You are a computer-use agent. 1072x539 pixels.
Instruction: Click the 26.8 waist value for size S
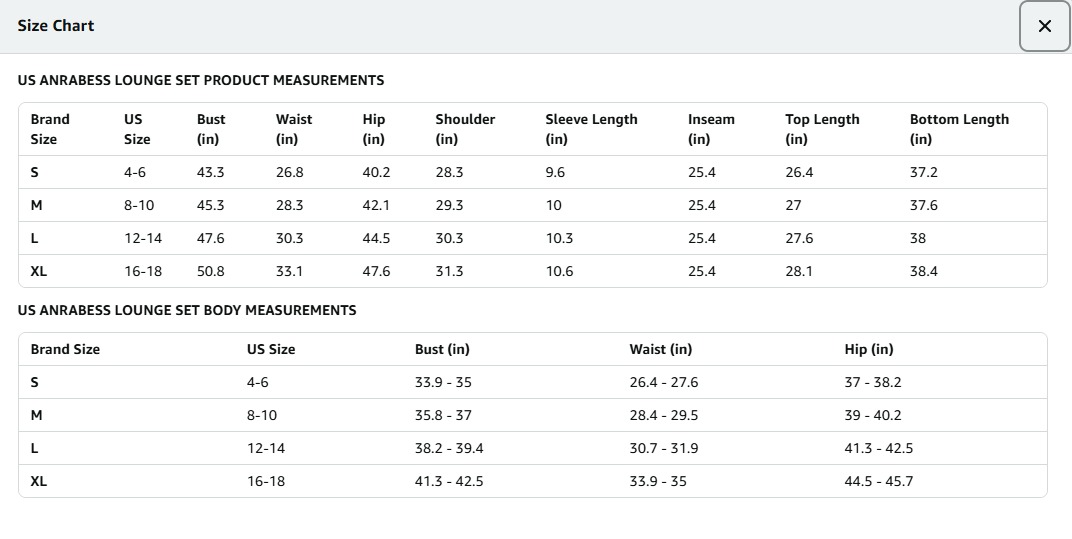pyautogui.click(x=290, y=172)
